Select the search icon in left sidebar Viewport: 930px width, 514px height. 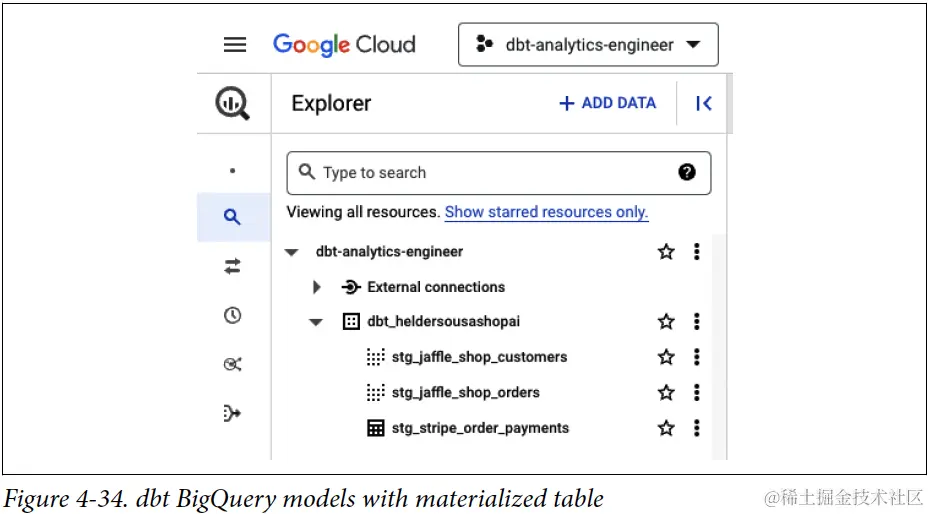(x=232, y=217)
